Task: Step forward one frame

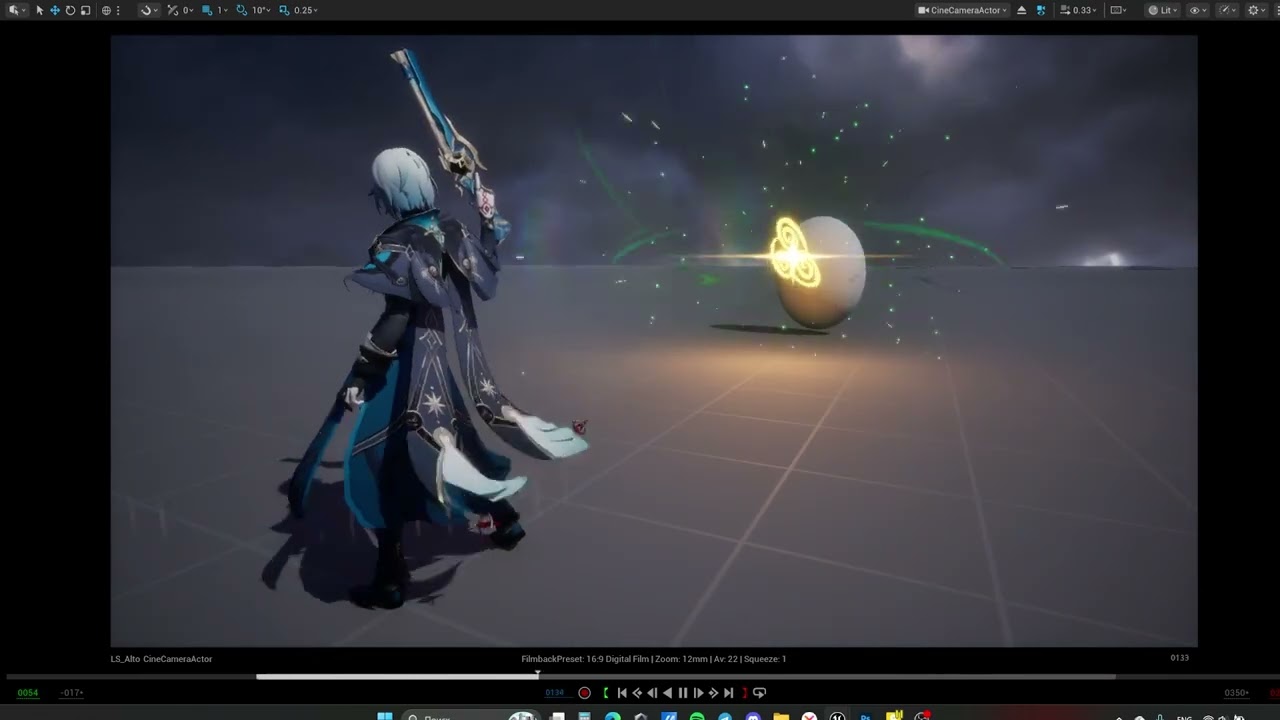Action: (x=698, y=693)
